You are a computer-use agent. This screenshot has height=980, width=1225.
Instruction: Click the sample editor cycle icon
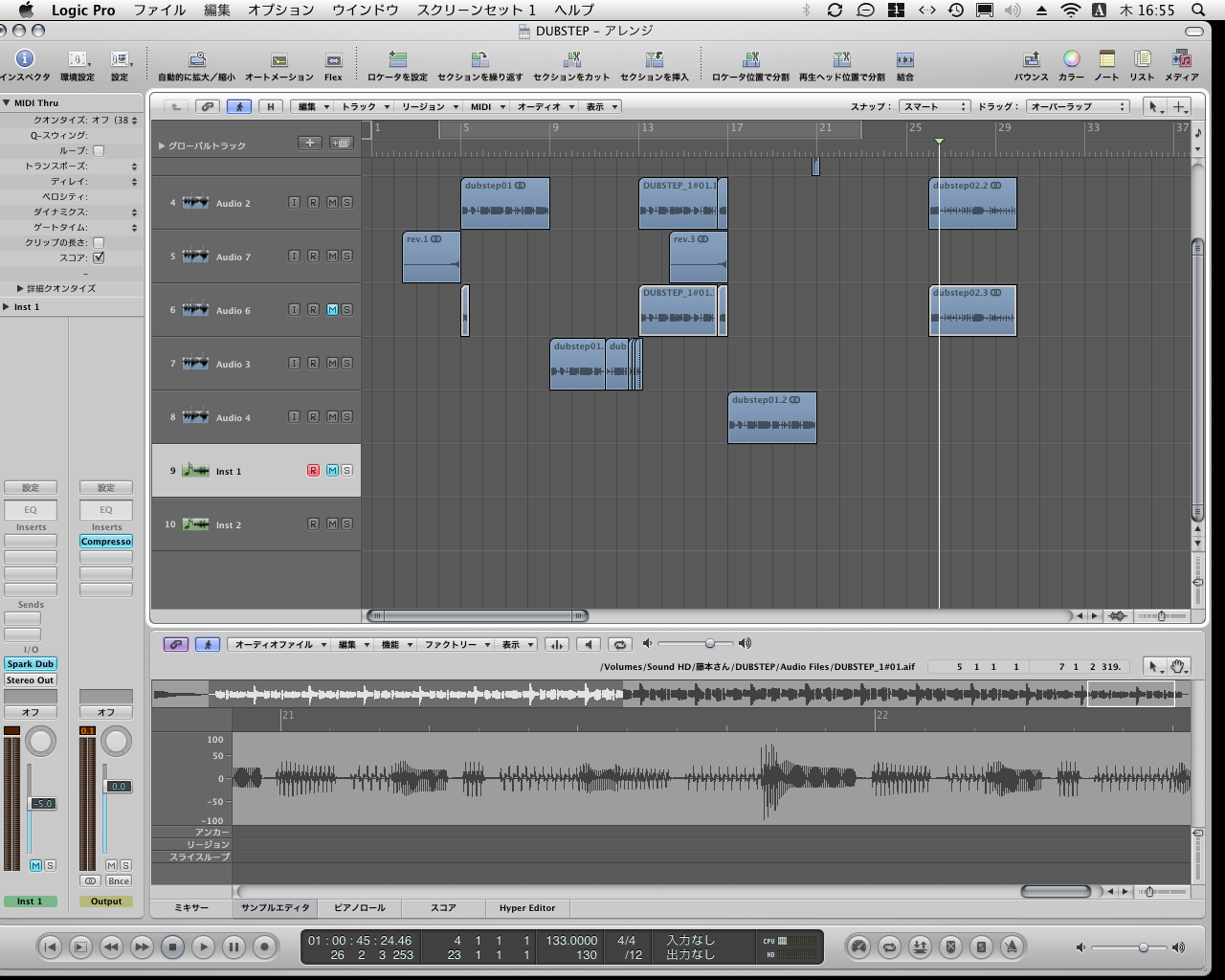coord(620,644)
